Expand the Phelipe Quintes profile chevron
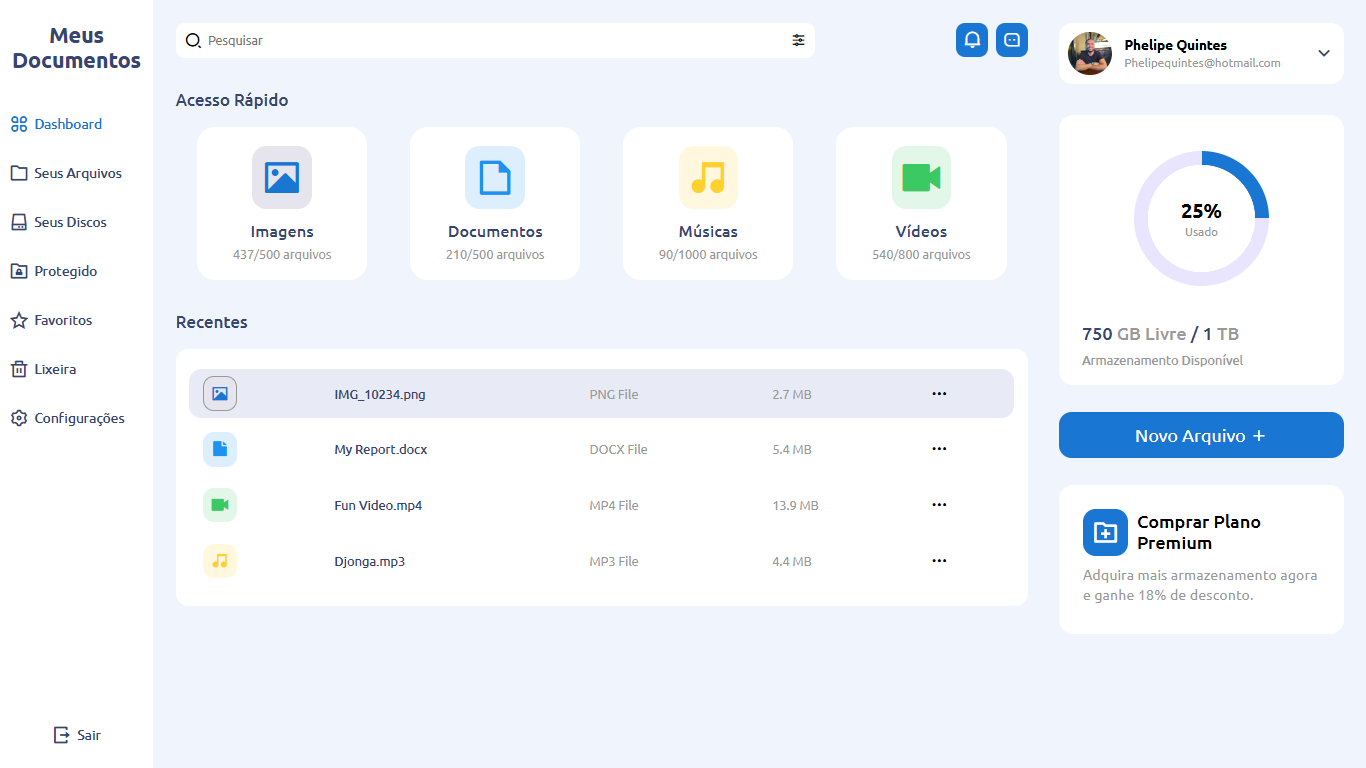Viewport: 1366px width, 768px height. (1324, 53)
